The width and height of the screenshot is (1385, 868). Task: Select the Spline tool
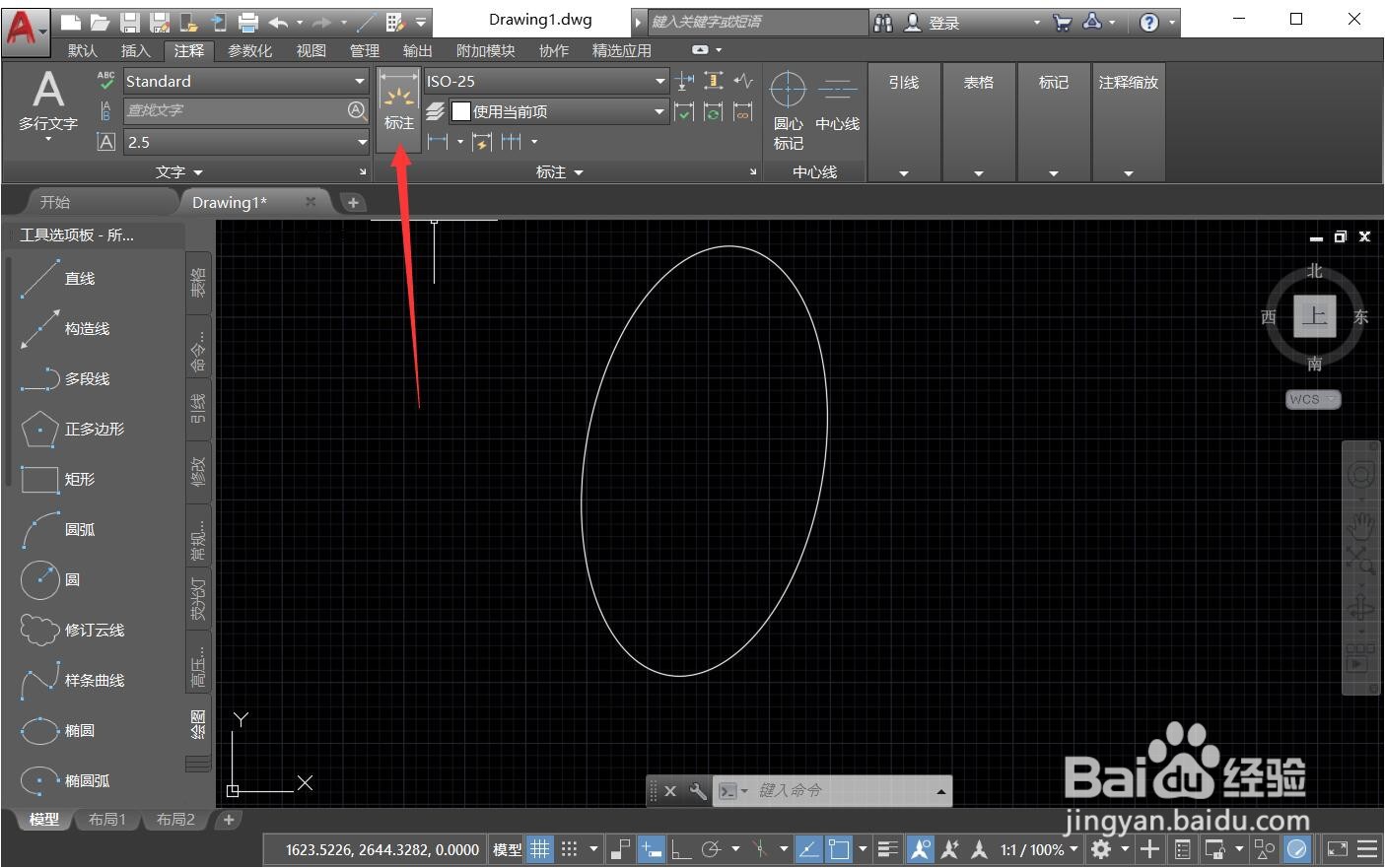(x=71, y=681)
